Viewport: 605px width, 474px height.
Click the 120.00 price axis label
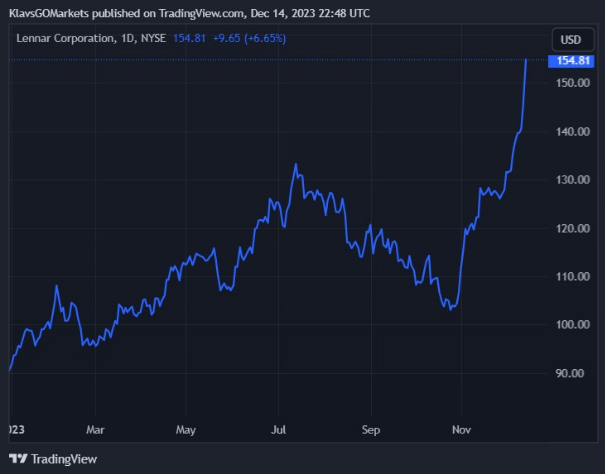tap(573, 228)
